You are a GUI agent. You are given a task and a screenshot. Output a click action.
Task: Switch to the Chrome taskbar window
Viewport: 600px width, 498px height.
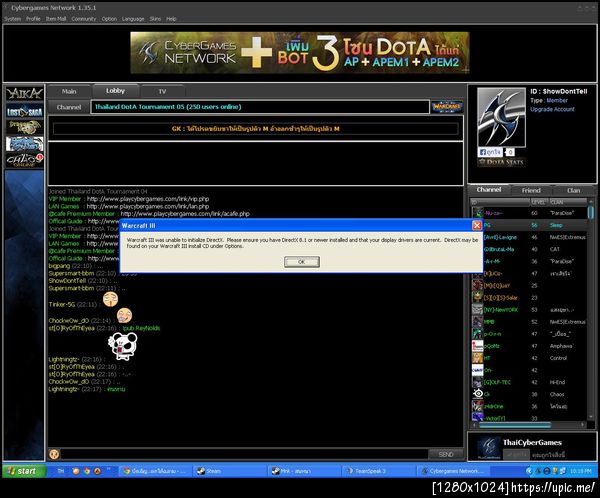154,471
